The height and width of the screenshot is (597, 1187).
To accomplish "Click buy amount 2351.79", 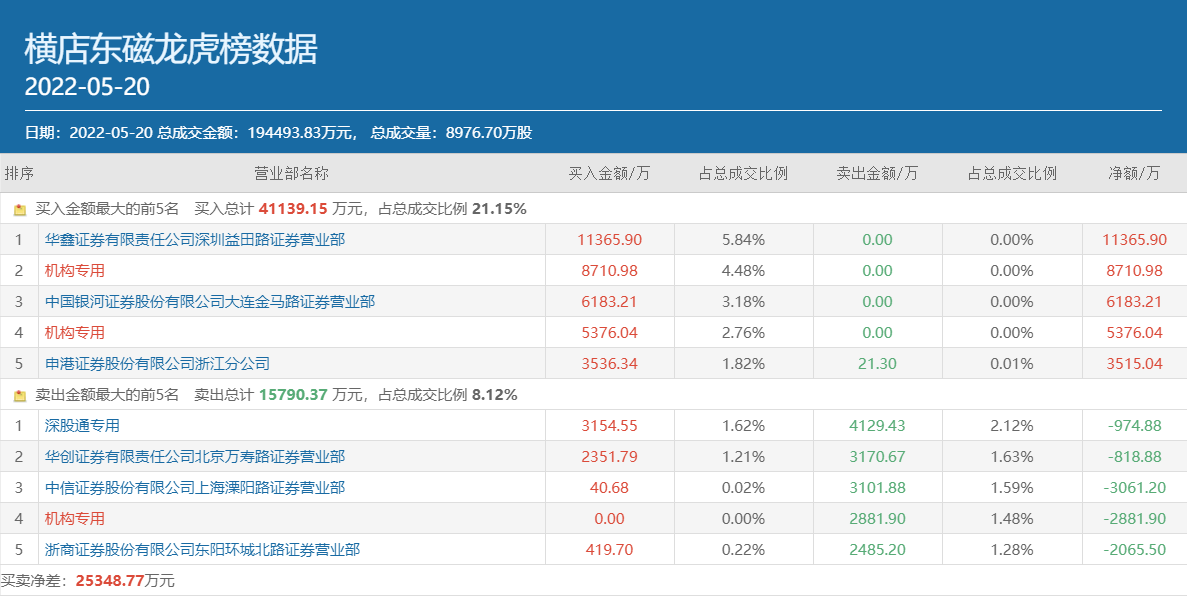I will pos(609,457).
